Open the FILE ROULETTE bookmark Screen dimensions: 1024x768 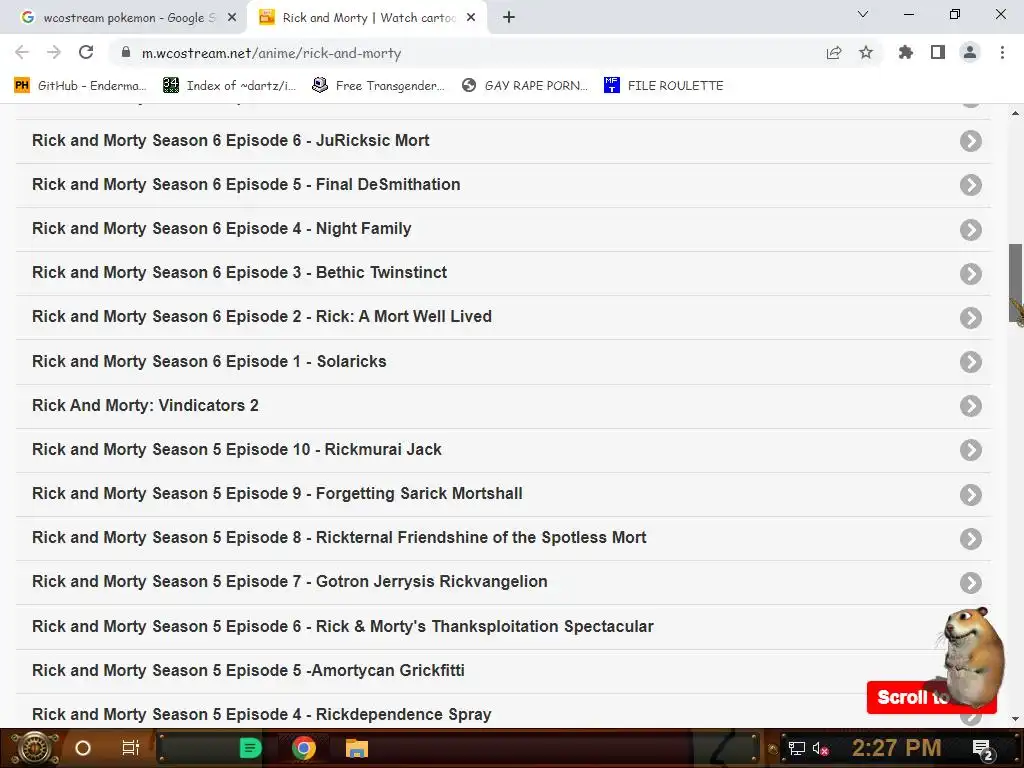[664, 86]
